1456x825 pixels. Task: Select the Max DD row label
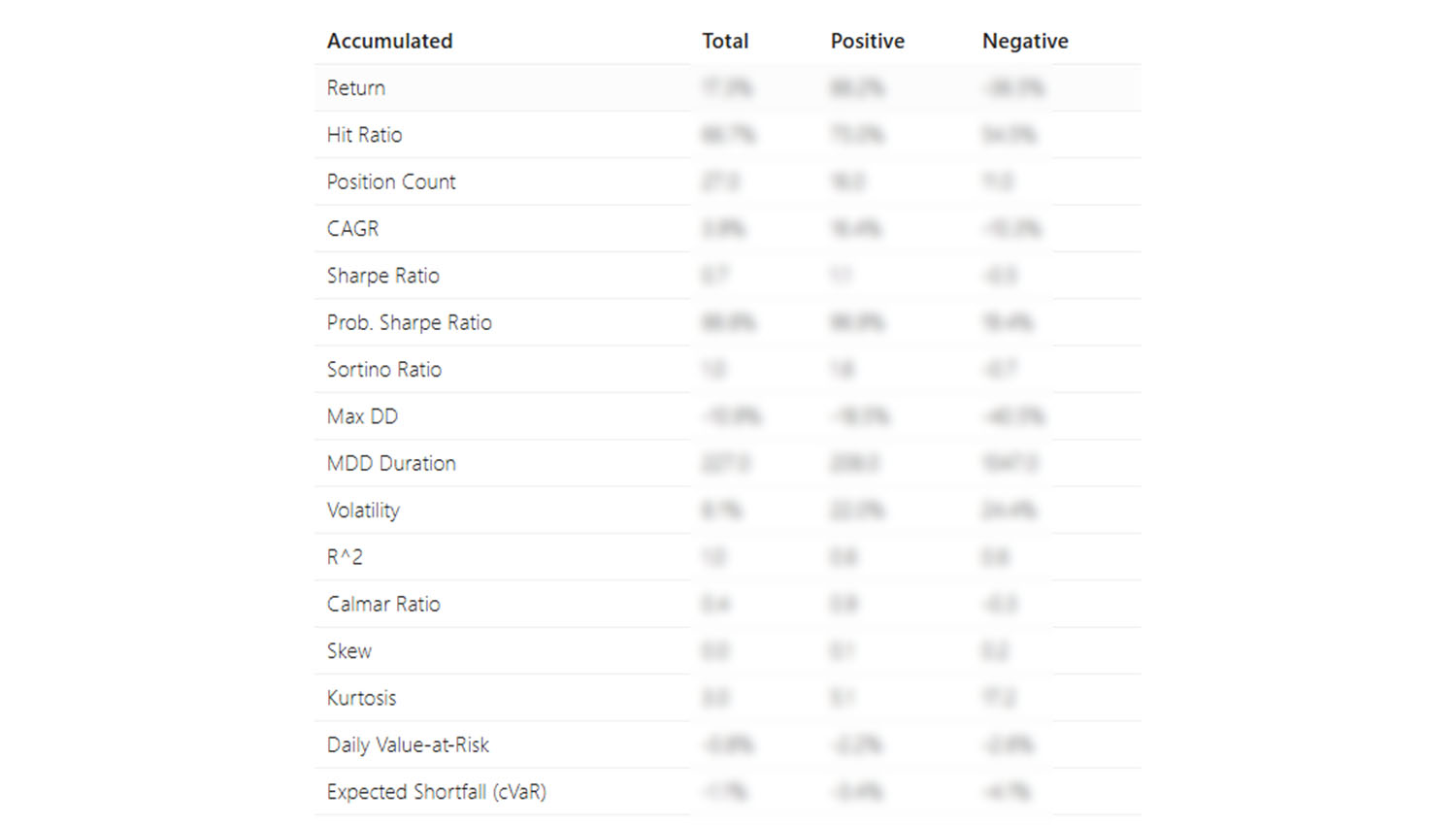tap(362, 416)
